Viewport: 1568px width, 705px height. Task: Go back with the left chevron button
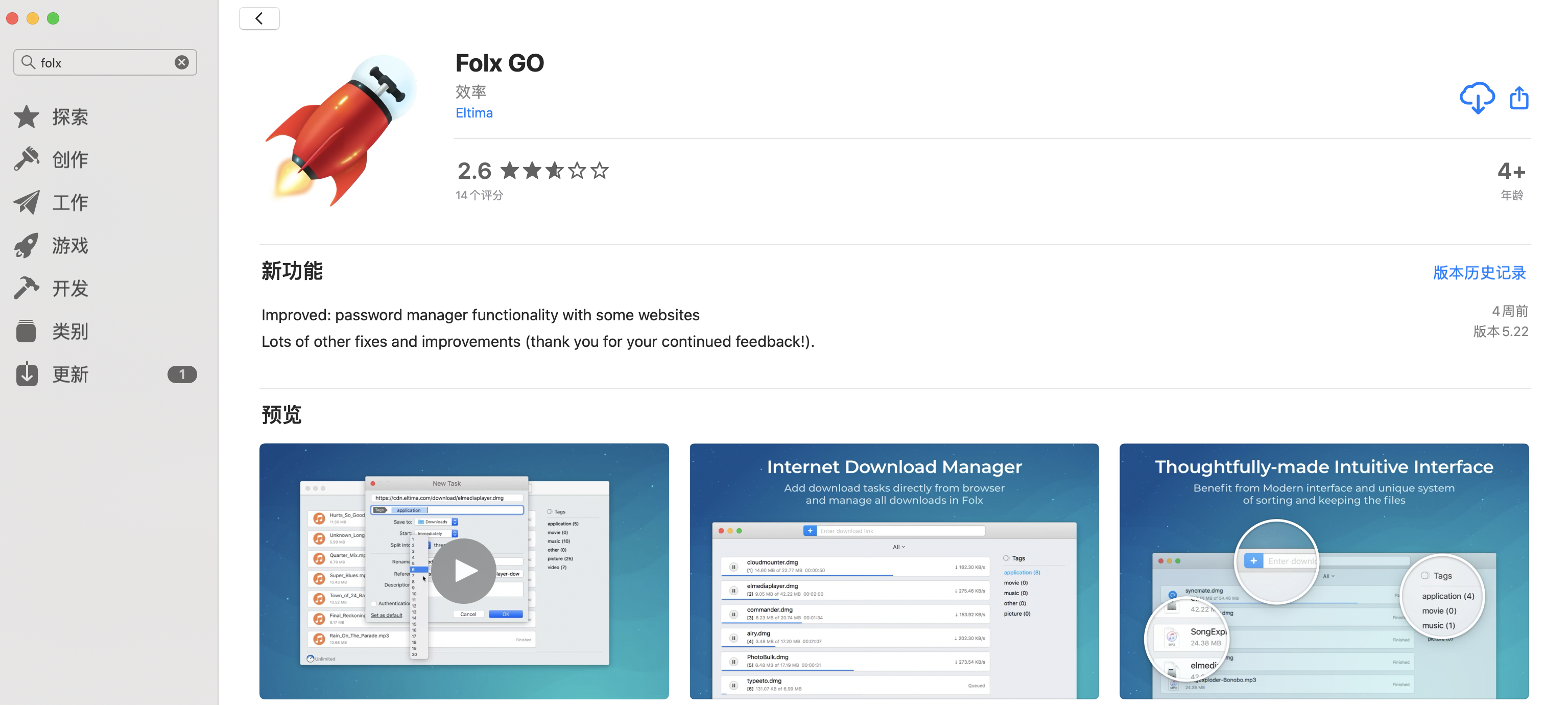[x=259, y=18]
